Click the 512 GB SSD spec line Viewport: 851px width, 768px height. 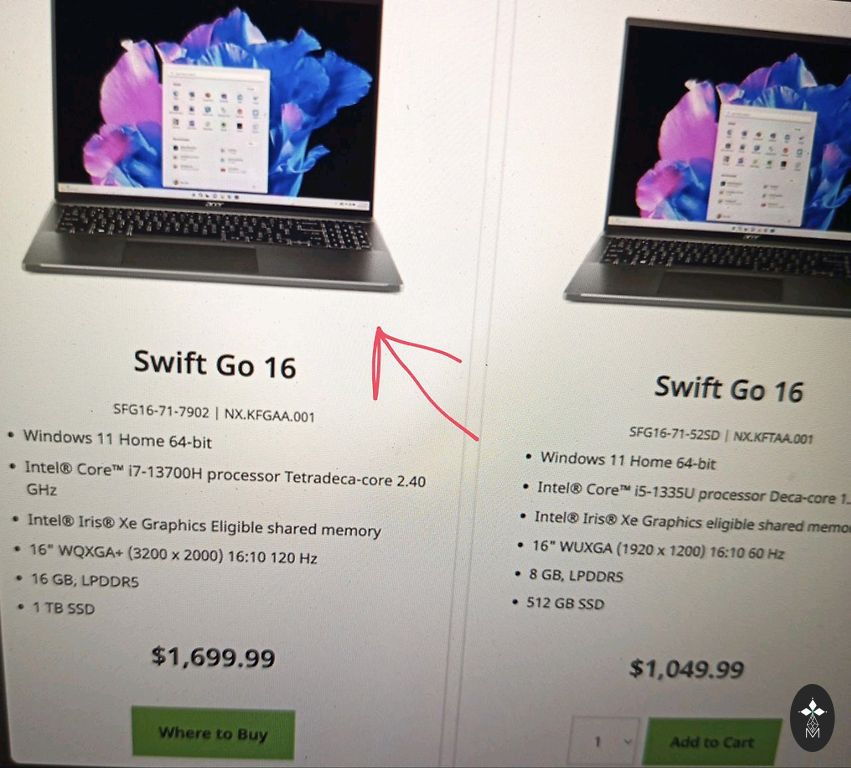(x=565, y=602)
